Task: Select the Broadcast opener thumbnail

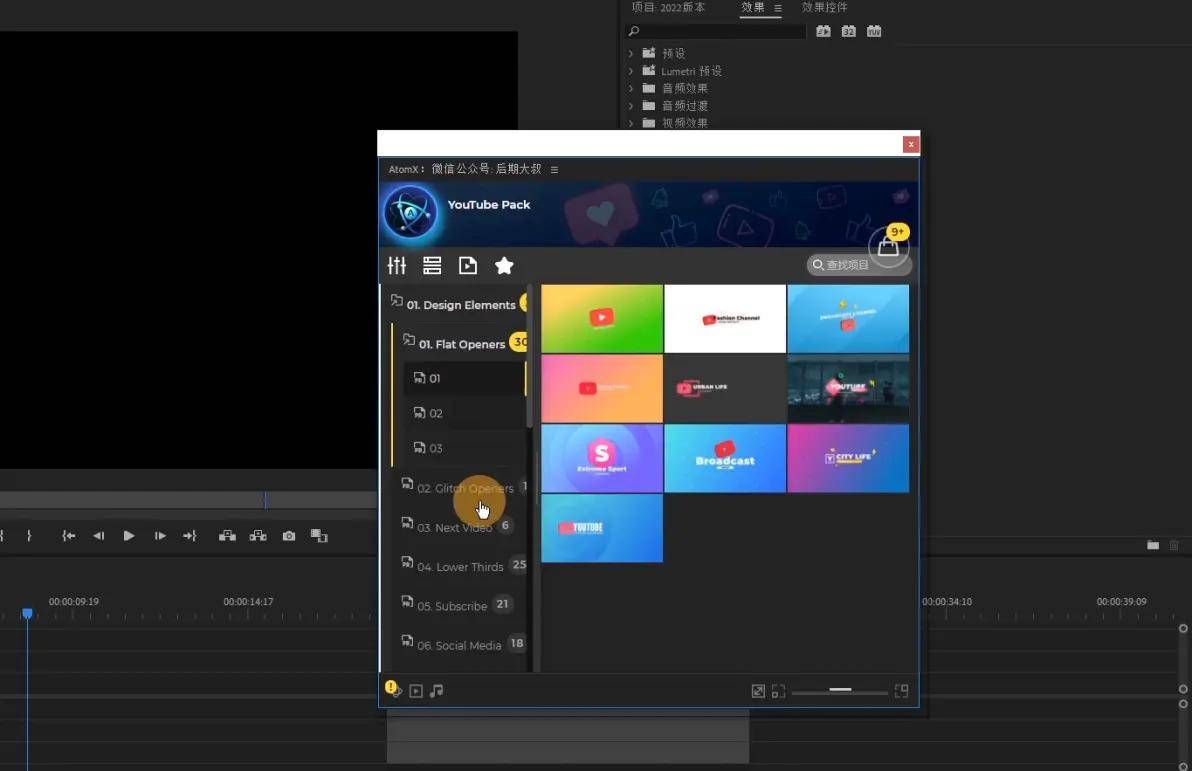Action: tap(725, 458)
